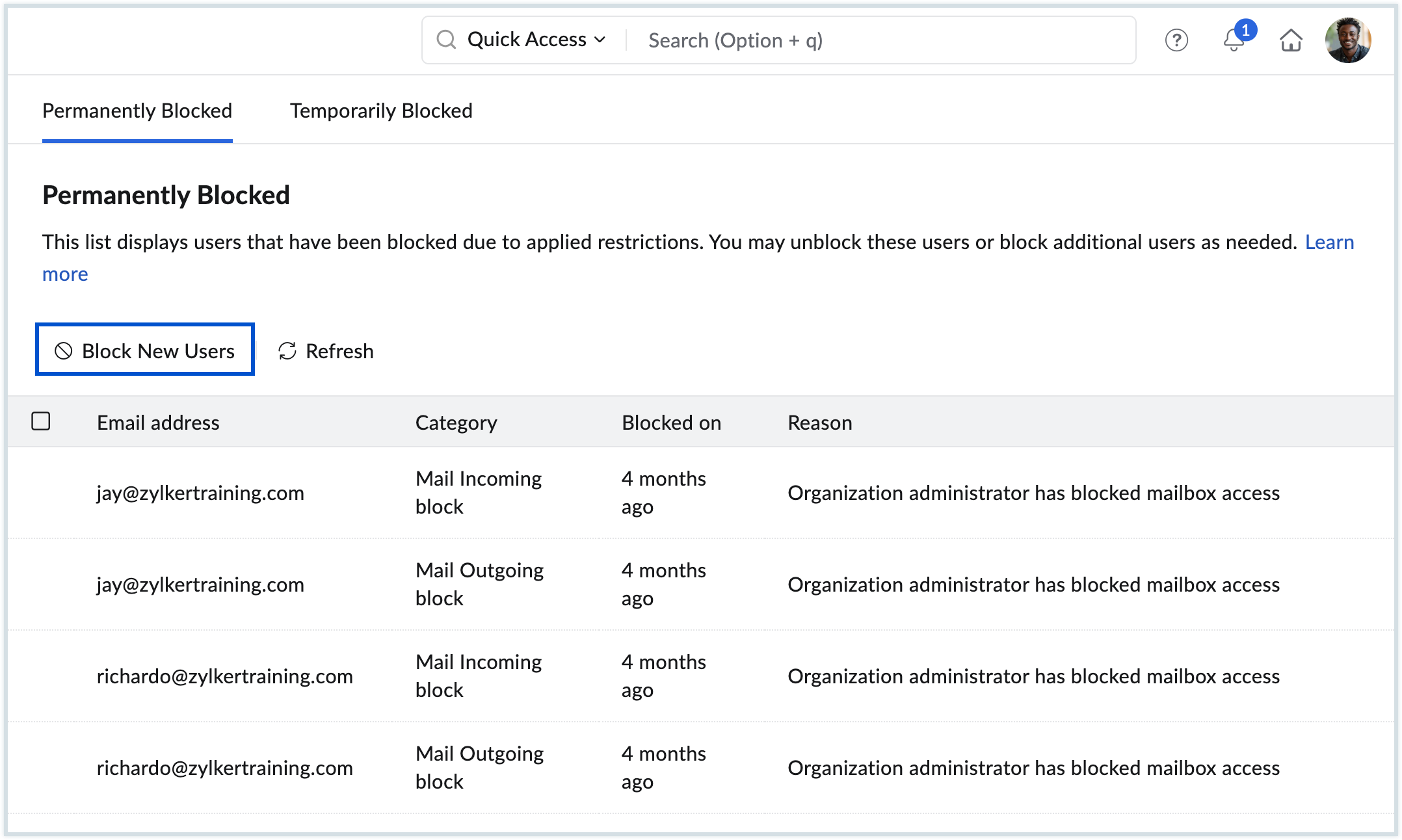Switch to Temporarily Blocked tab
Image resolution: width=1402 pixels, height=840 pixels.
(x=381, y=111)
